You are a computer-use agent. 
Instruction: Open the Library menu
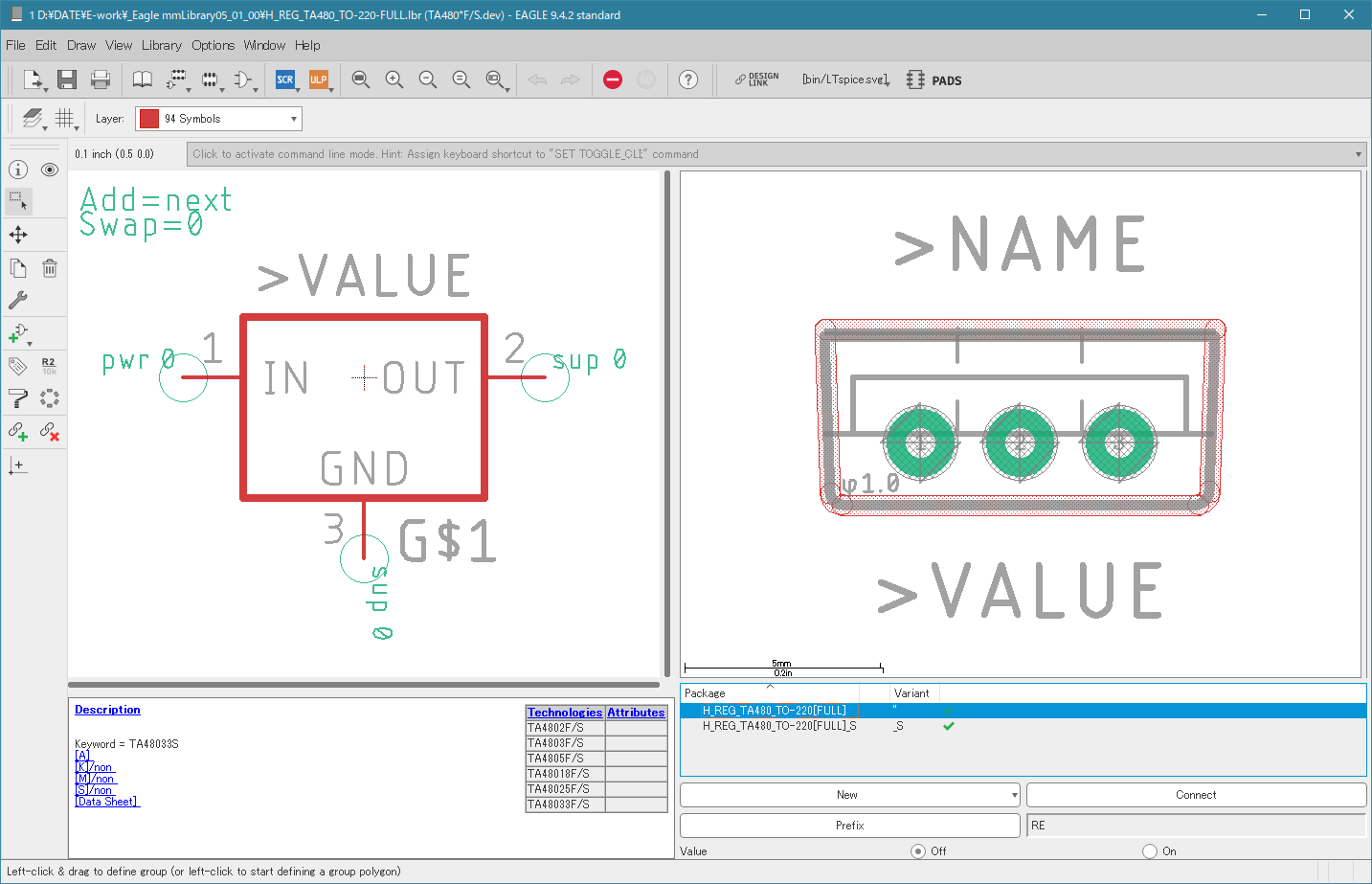[161, 45]
